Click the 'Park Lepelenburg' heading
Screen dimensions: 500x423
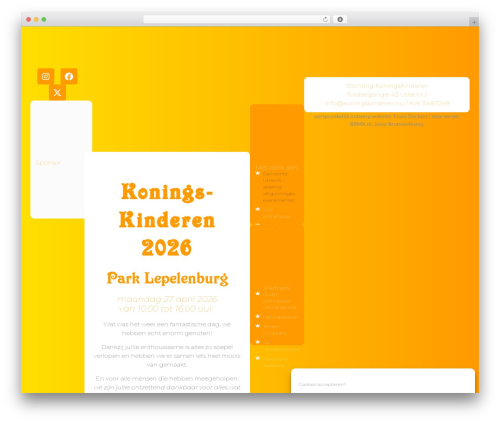coord(167,278)
